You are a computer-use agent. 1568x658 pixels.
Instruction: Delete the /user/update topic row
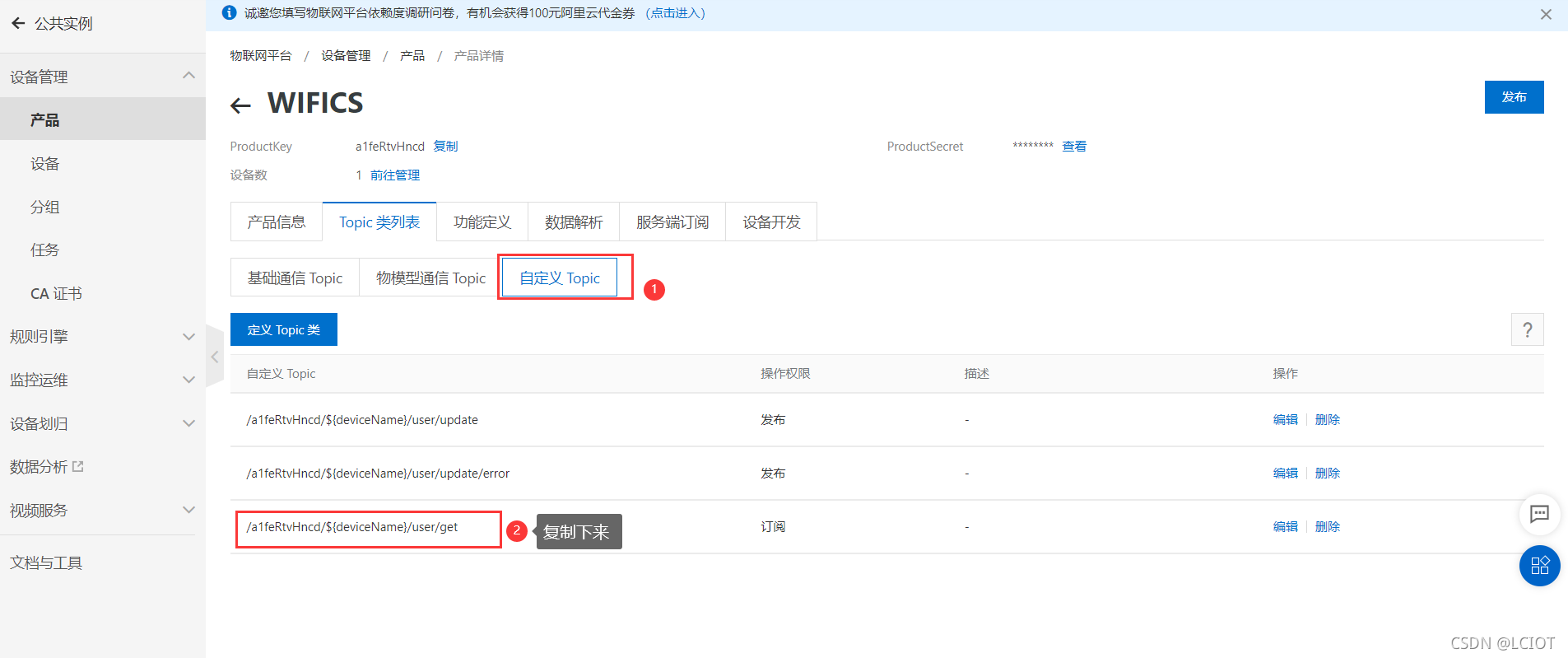(1328, 419)
